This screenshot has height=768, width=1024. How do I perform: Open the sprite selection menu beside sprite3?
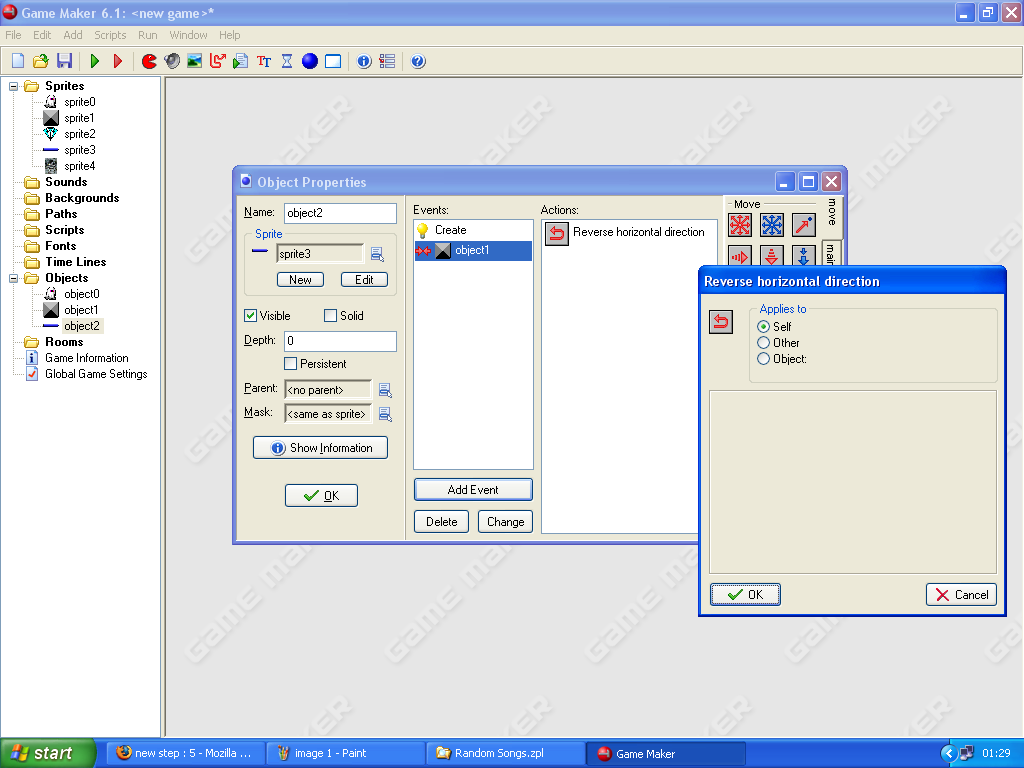[x=377, y=254]
